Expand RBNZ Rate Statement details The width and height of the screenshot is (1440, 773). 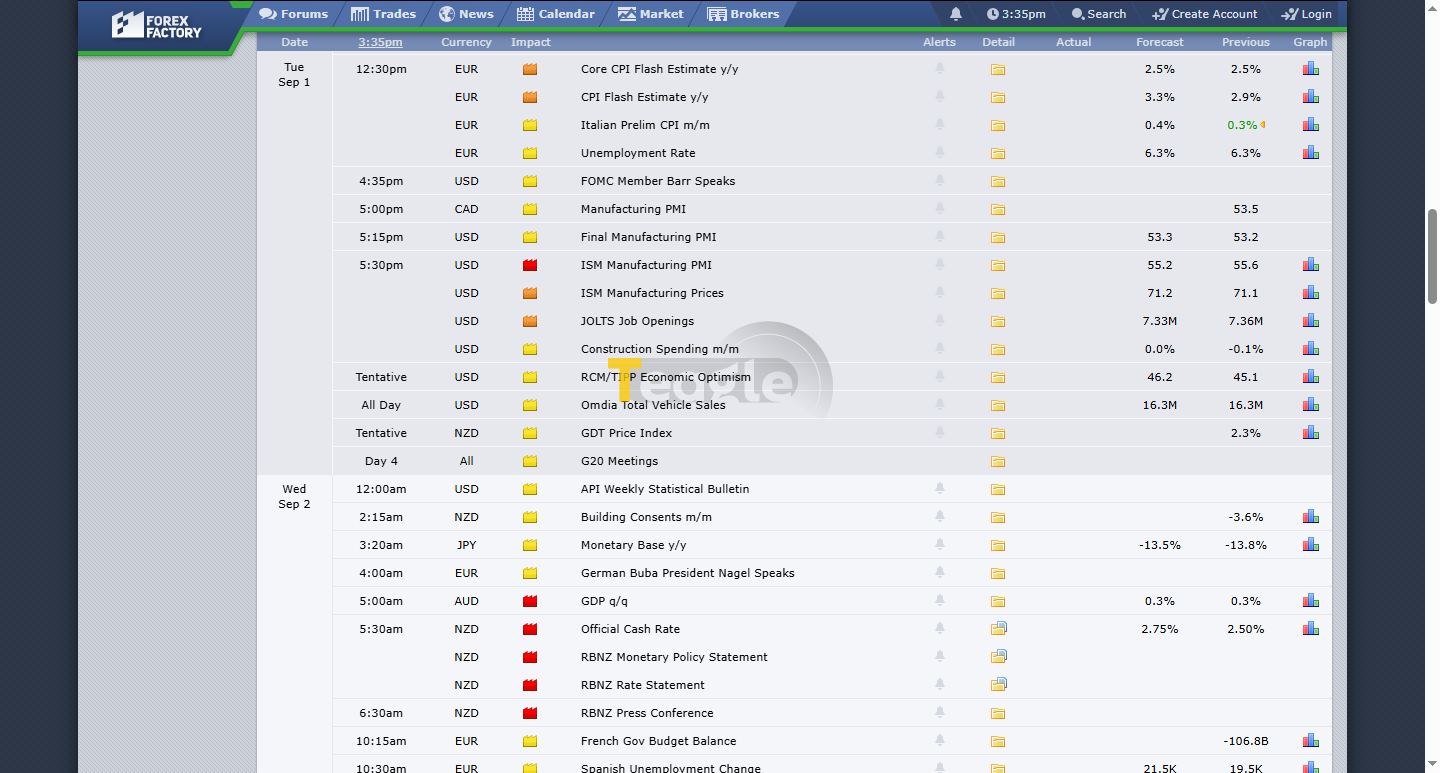[998, 685]
